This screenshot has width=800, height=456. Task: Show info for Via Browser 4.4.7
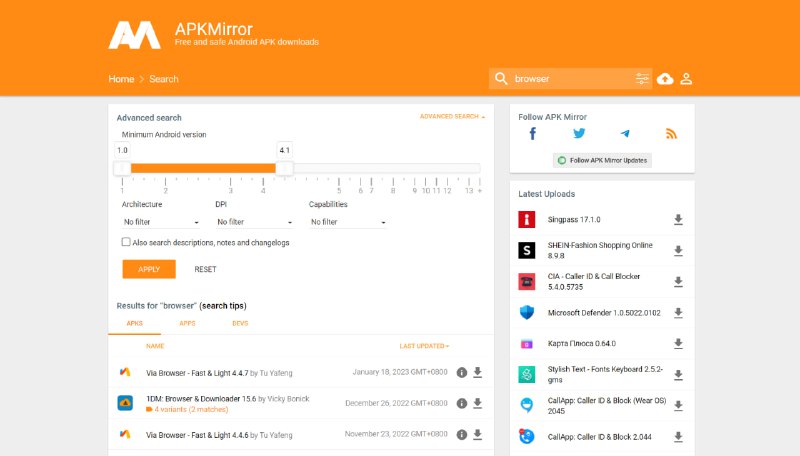pyautogui.click(x=462, y=372)
